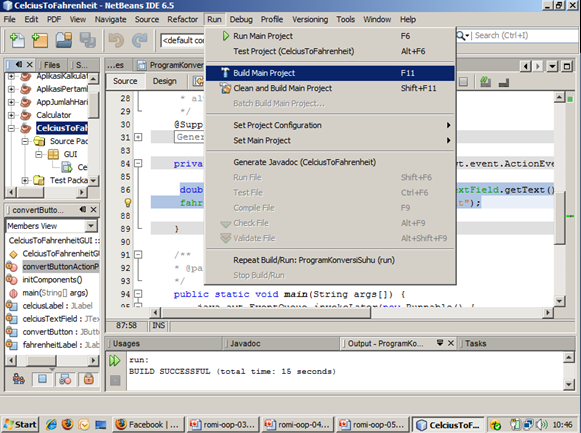This screenshot has width=581, height=433.
Task: Show the editor opened documents list arrow
Action: coord(552,66)
